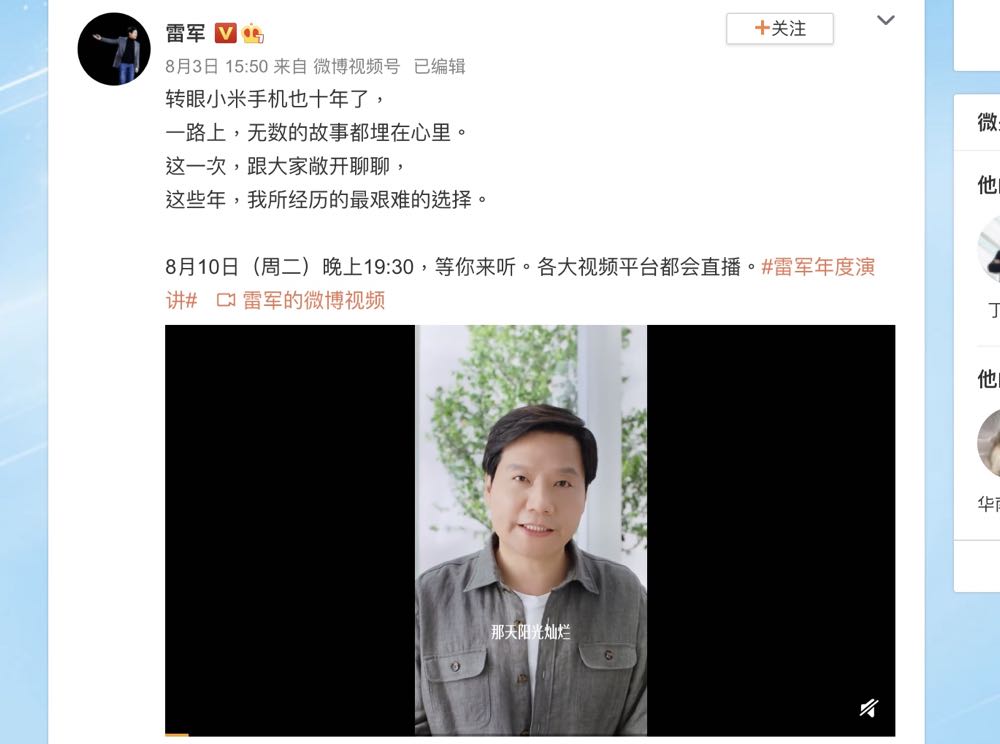Click the first avatar in right sidebar

pos(989,249)
